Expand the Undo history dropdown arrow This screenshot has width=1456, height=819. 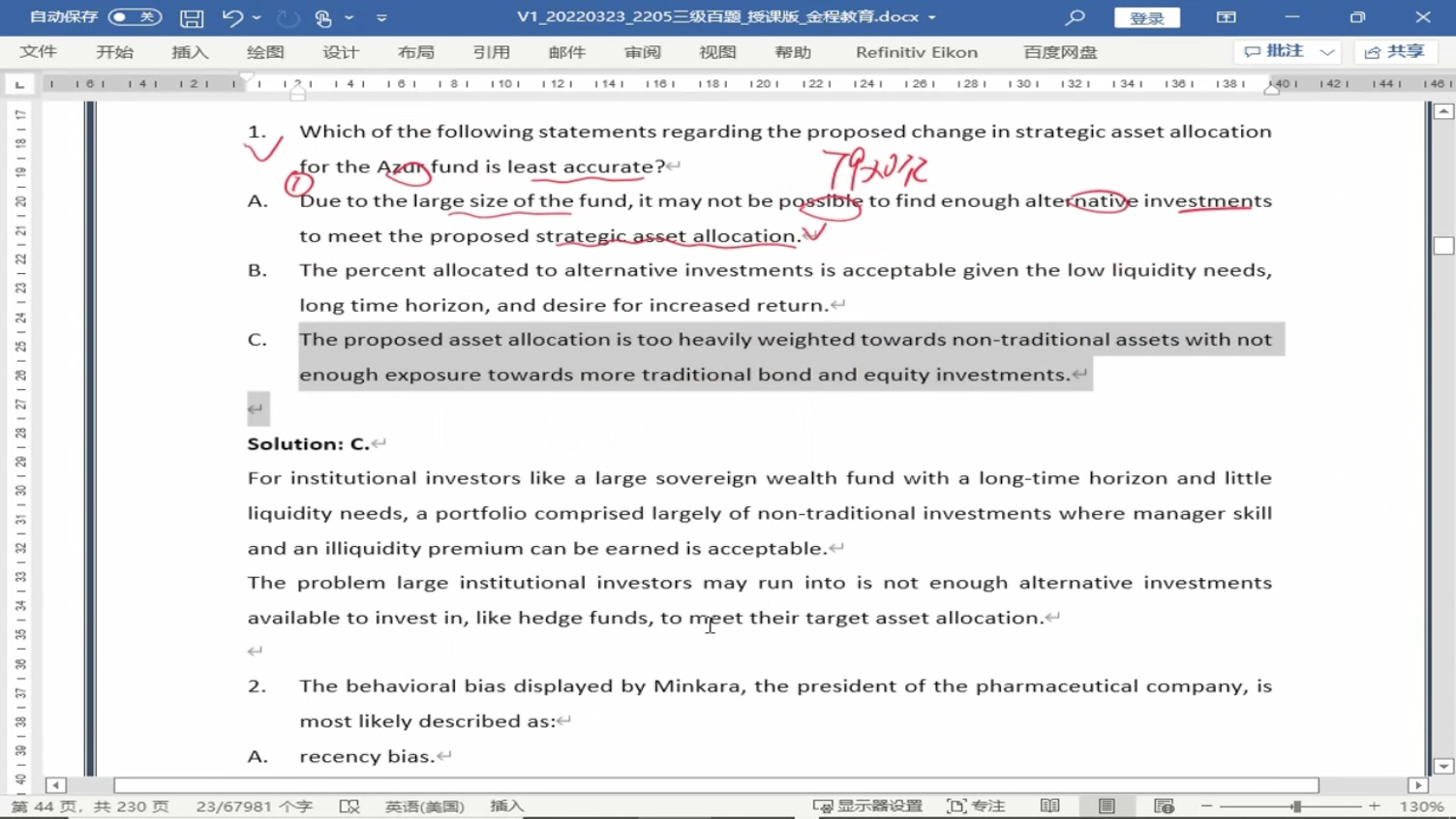click(x=257, y=17)
